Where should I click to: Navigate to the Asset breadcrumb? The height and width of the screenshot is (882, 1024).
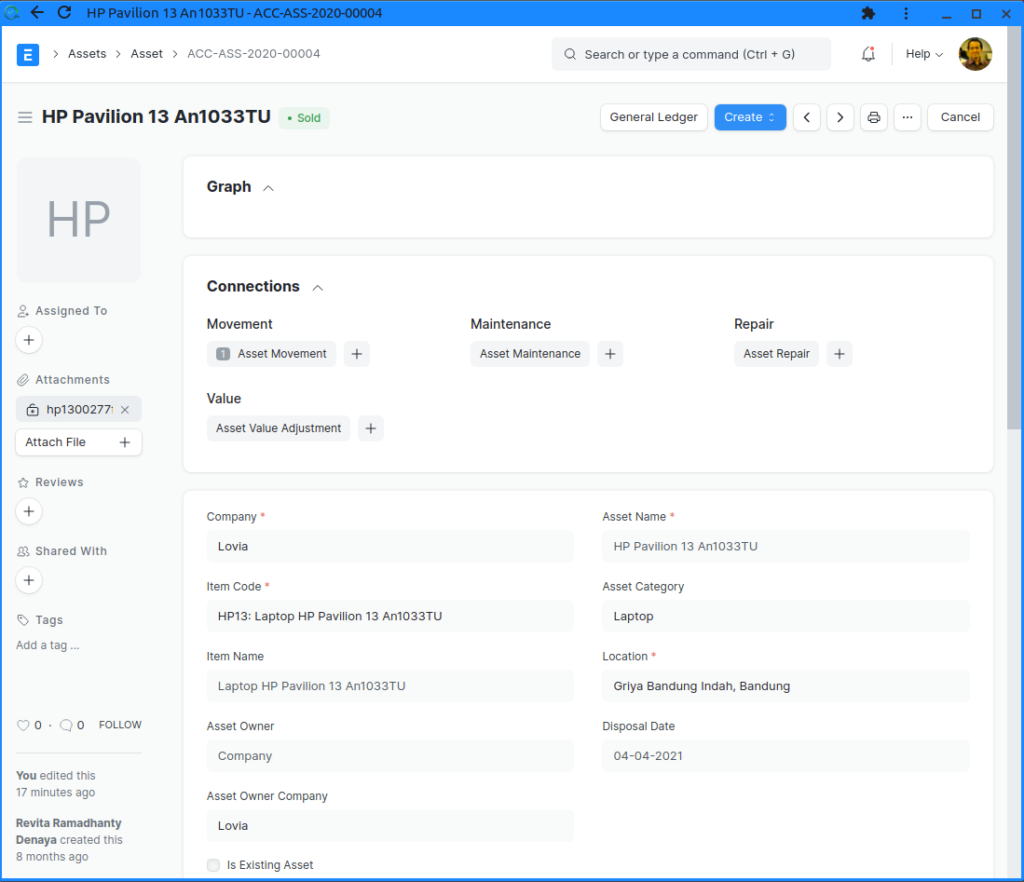pos(146,54)
